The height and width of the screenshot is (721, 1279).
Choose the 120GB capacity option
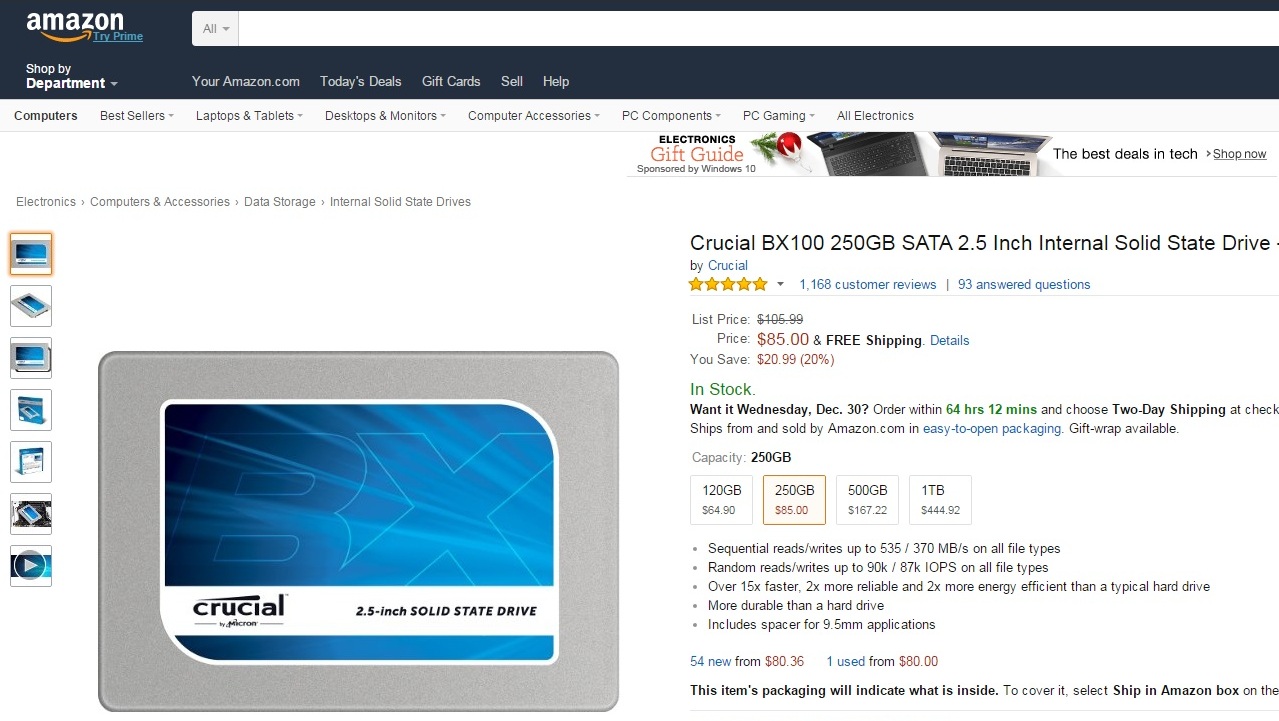[x=721, y=500]
